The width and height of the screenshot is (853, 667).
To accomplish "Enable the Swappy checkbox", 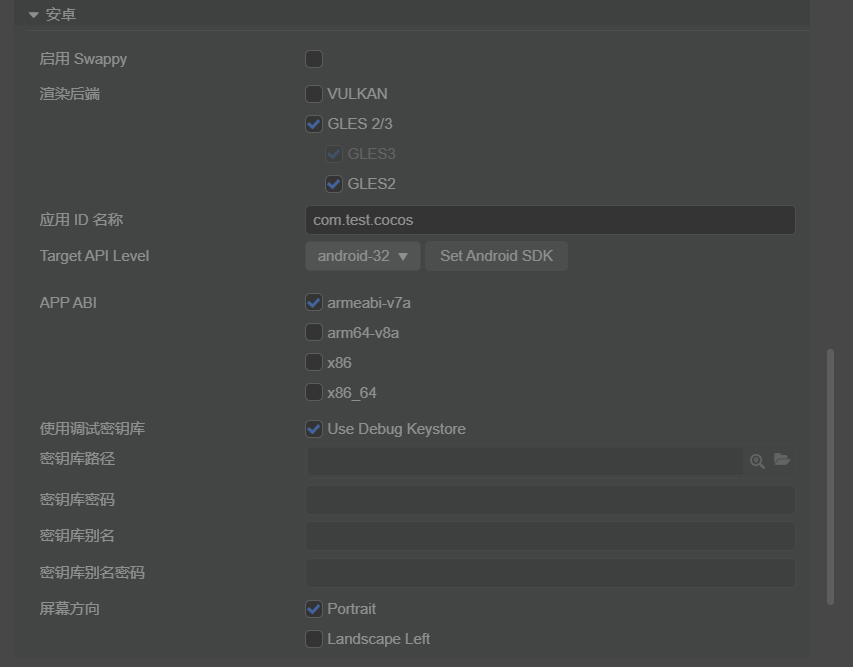I will [314, 59].
